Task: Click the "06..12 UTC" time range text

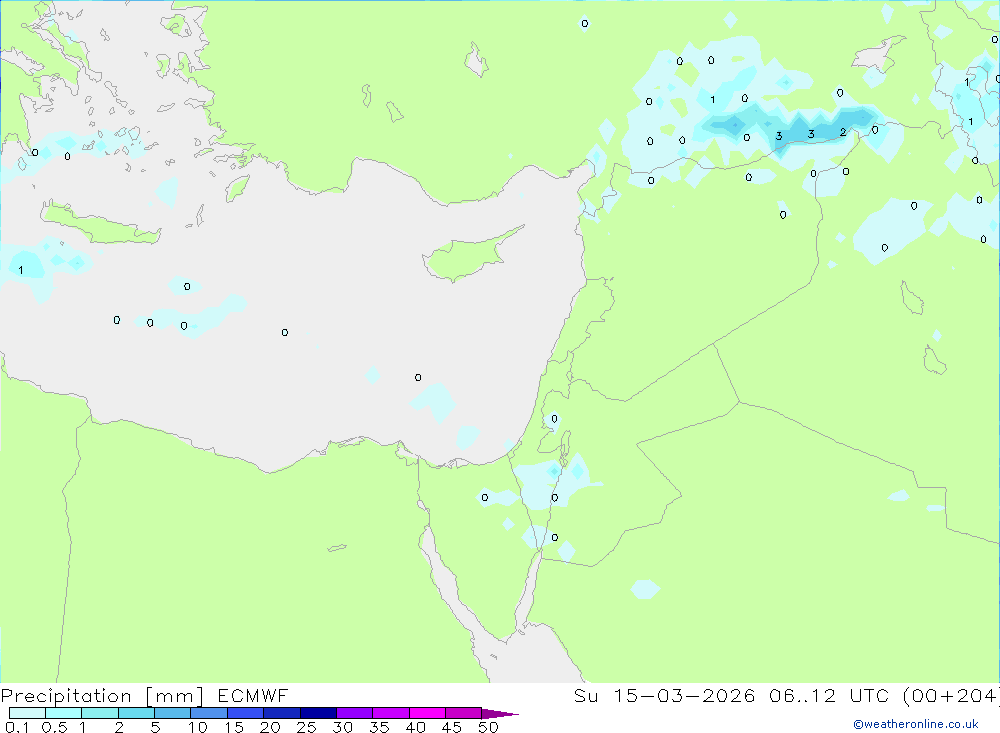Action: tap(829, 695)
